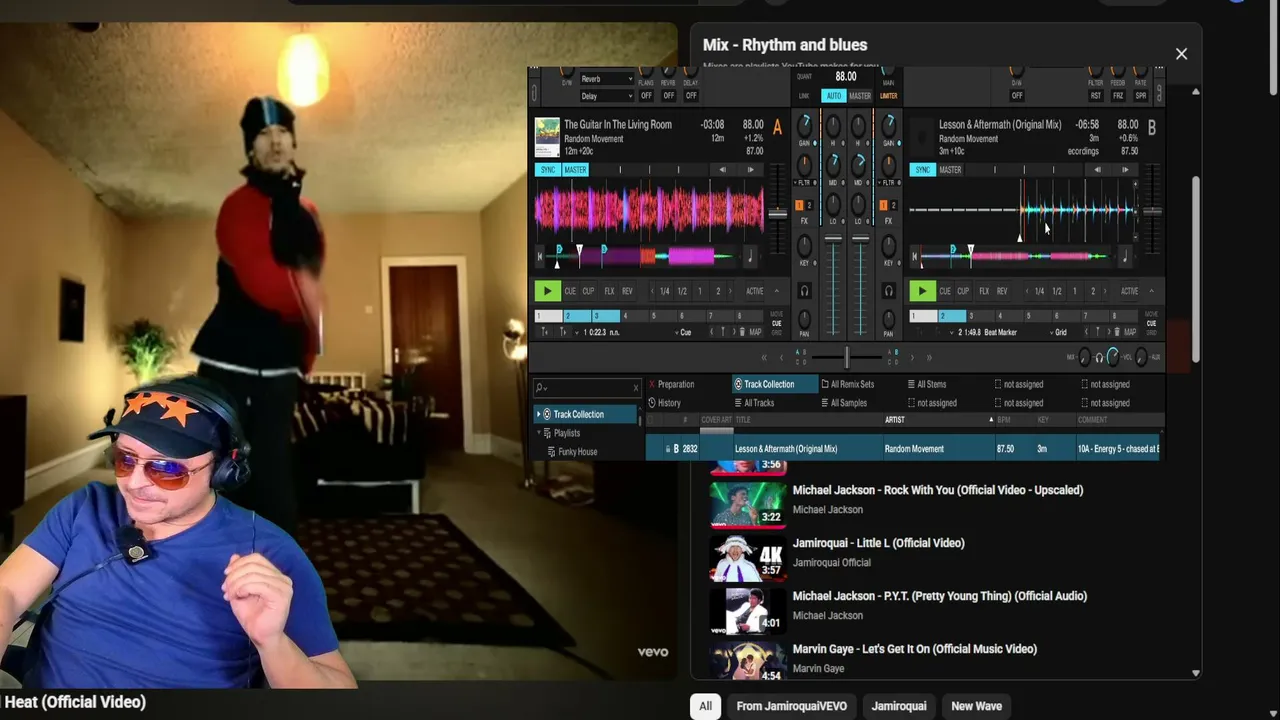Viewport: 1280px width, 720px height.
Task: Set deck B loop size to 1/2
Action: coord(1056,291)
